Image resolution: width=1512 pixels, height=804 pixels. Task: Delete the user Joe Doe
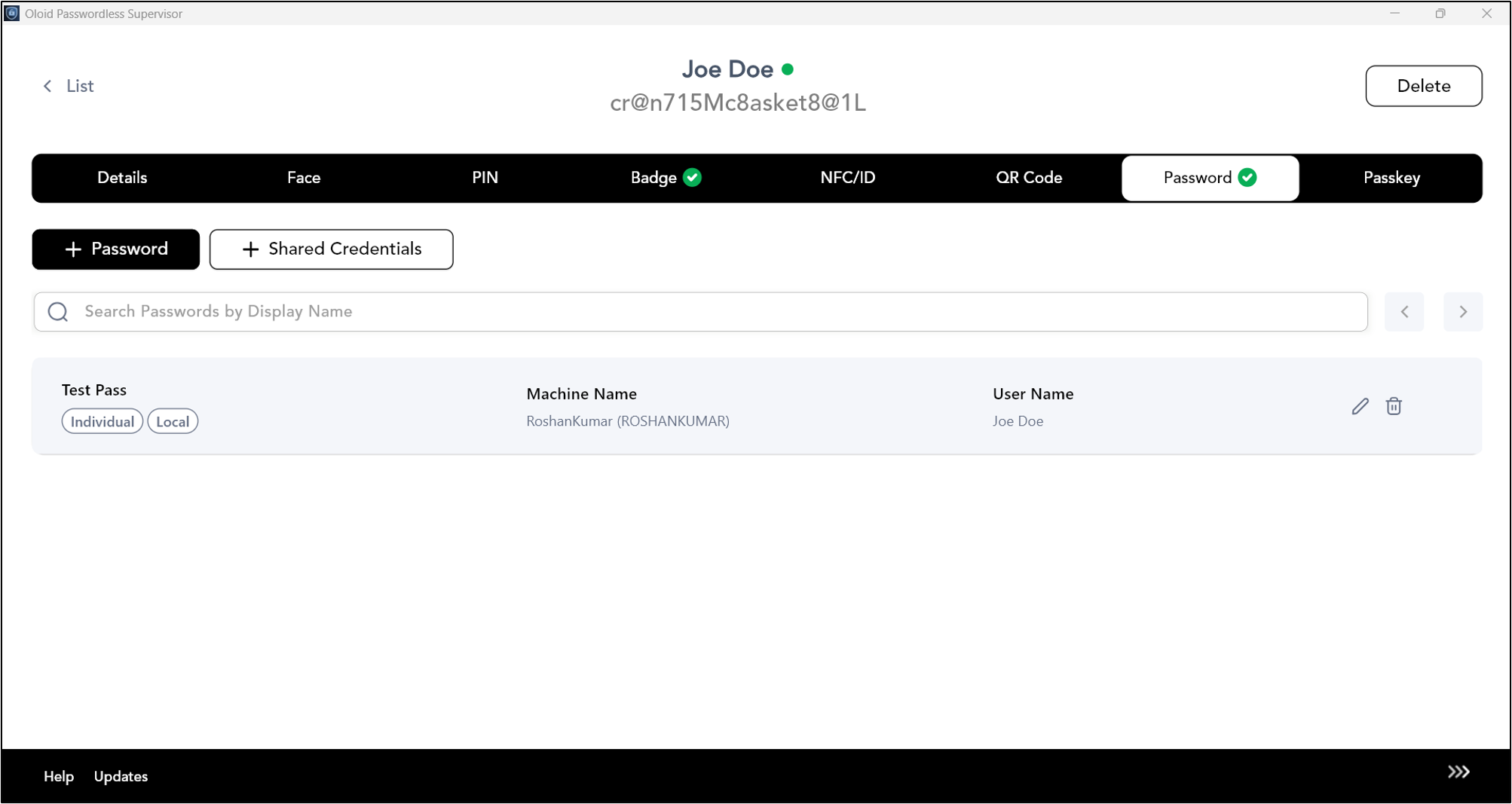[x=1424, y=86]
